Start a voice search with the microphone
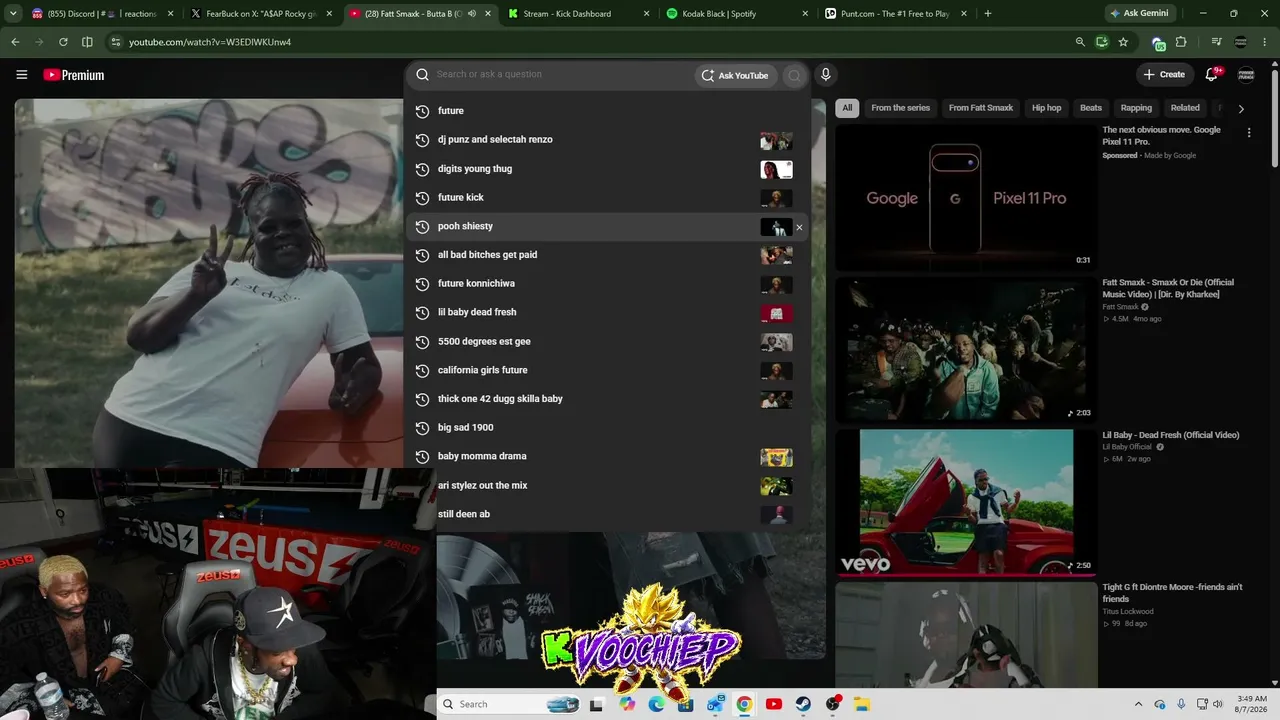The image size is (1280, 720). coord(826,75)
